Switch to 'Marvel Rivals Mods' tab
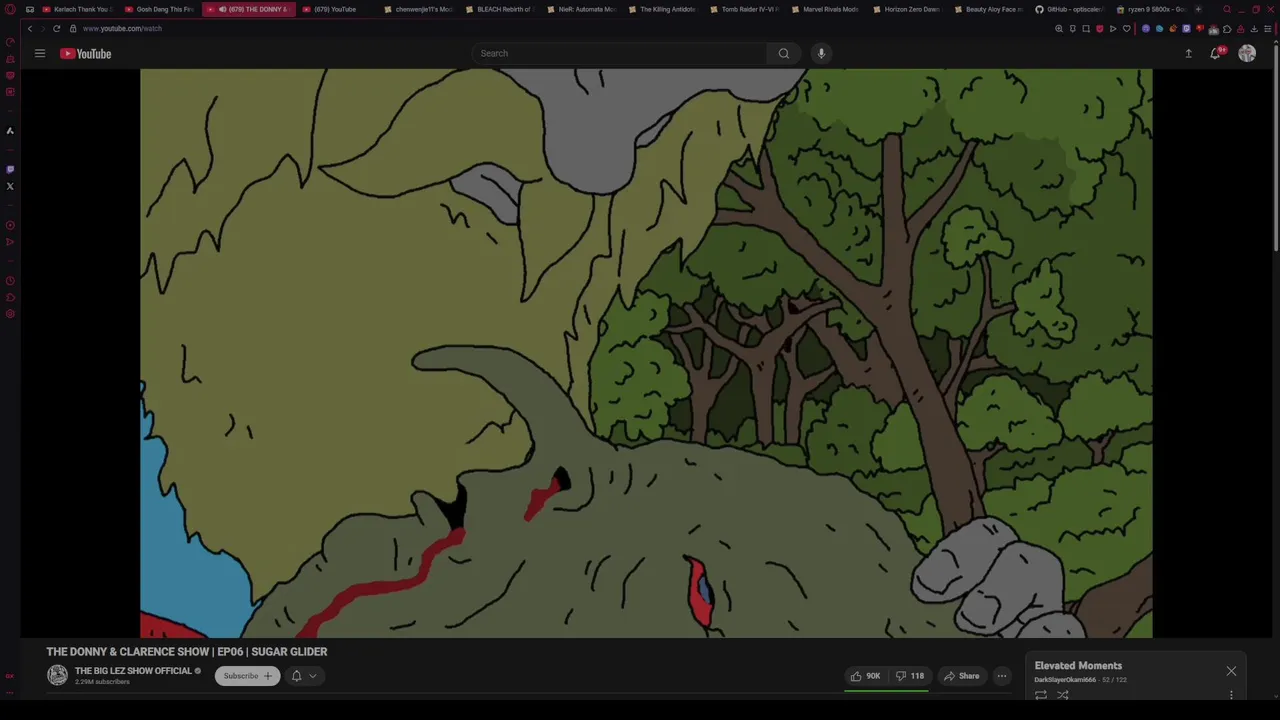 [828, 9]
